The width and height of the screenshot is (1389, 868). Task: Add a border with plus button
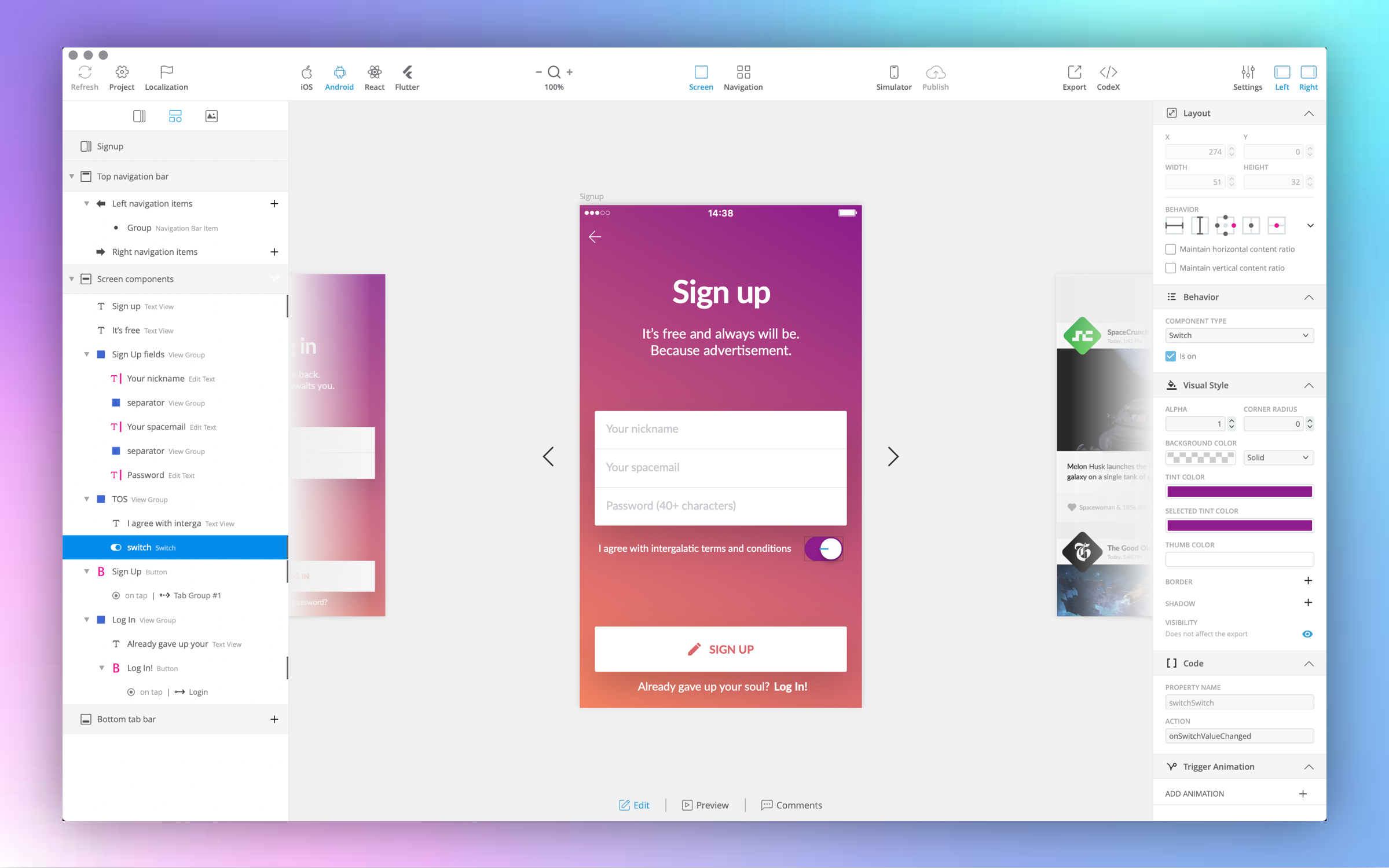pos(1307,581)
